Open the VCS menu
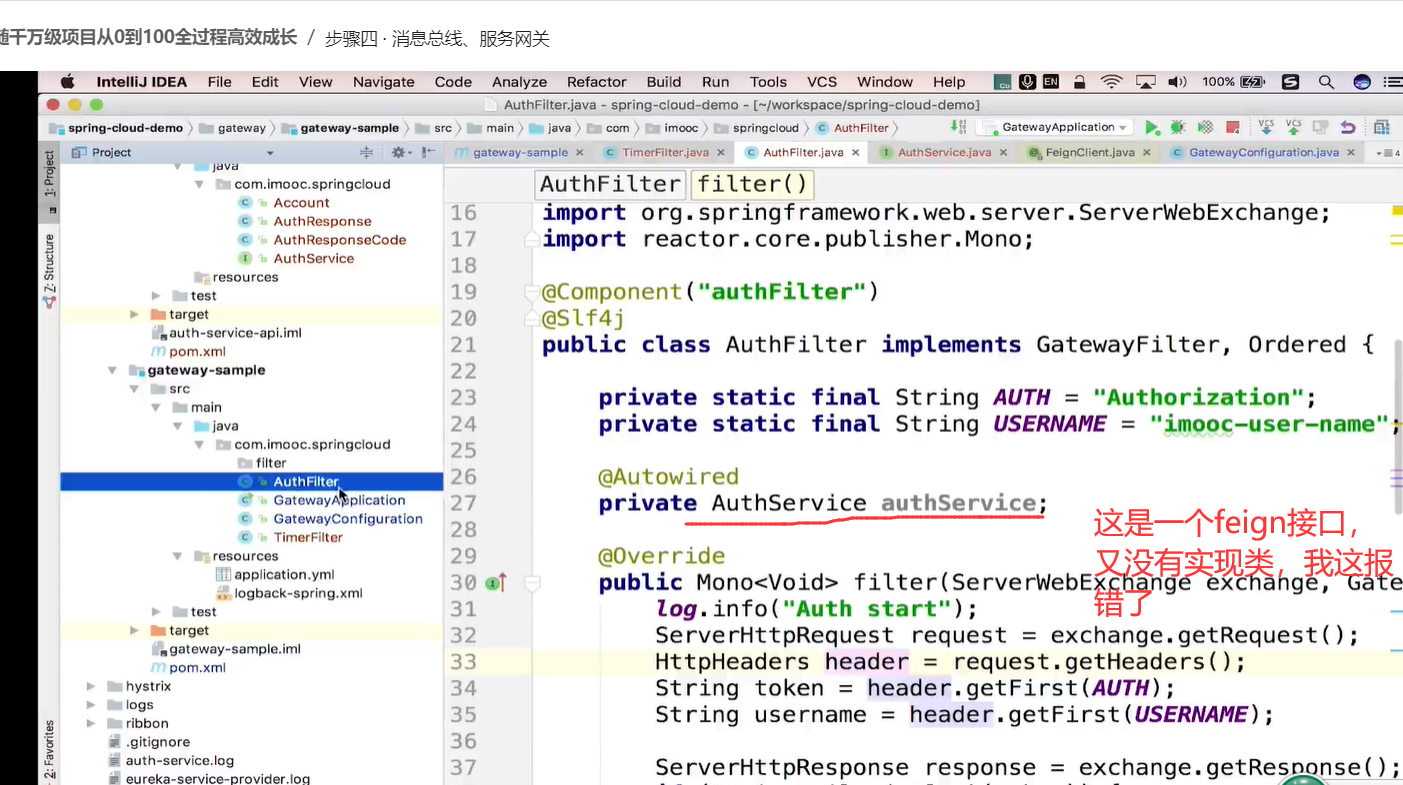 [x=822, y=82]
